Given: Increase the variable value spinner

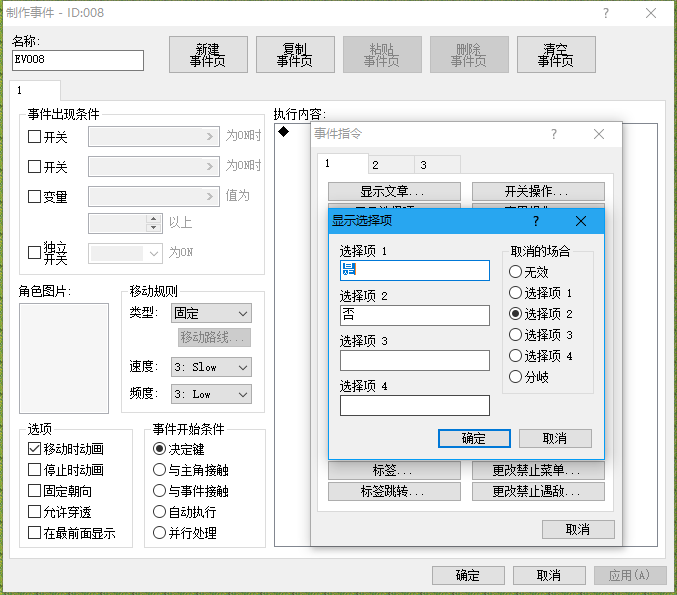Looking at the screenshot, I should tap(153, 219).
